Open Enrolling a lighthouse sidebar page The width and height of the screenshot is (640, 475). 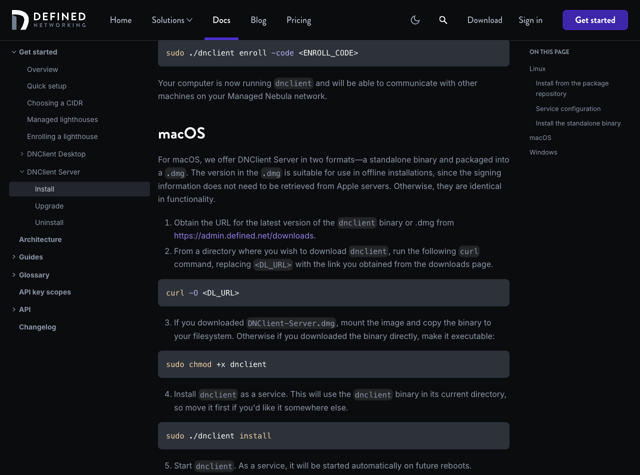[x=62, y=136]
